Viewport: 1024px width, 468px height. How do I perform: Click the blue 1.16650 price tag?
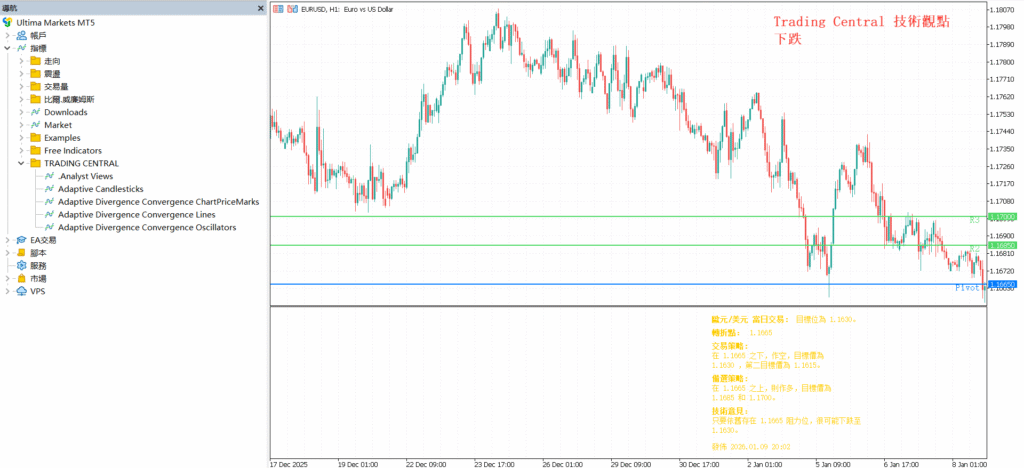point(1001,285)
